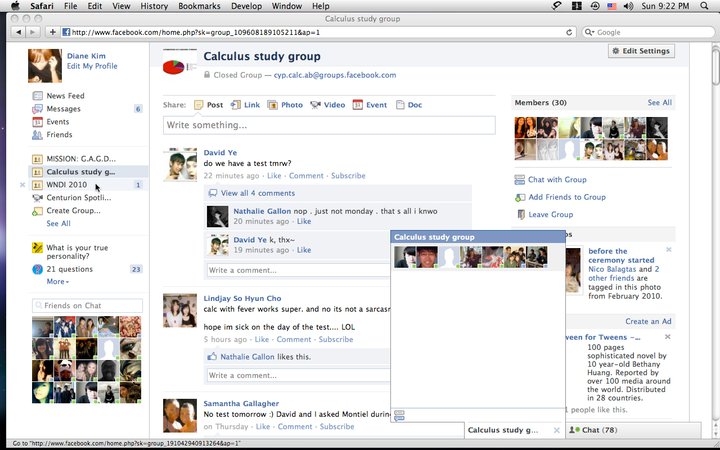Open the Apple menu
Image resolution: width=720 pixels, height=450 pixels.
point(15,6)
